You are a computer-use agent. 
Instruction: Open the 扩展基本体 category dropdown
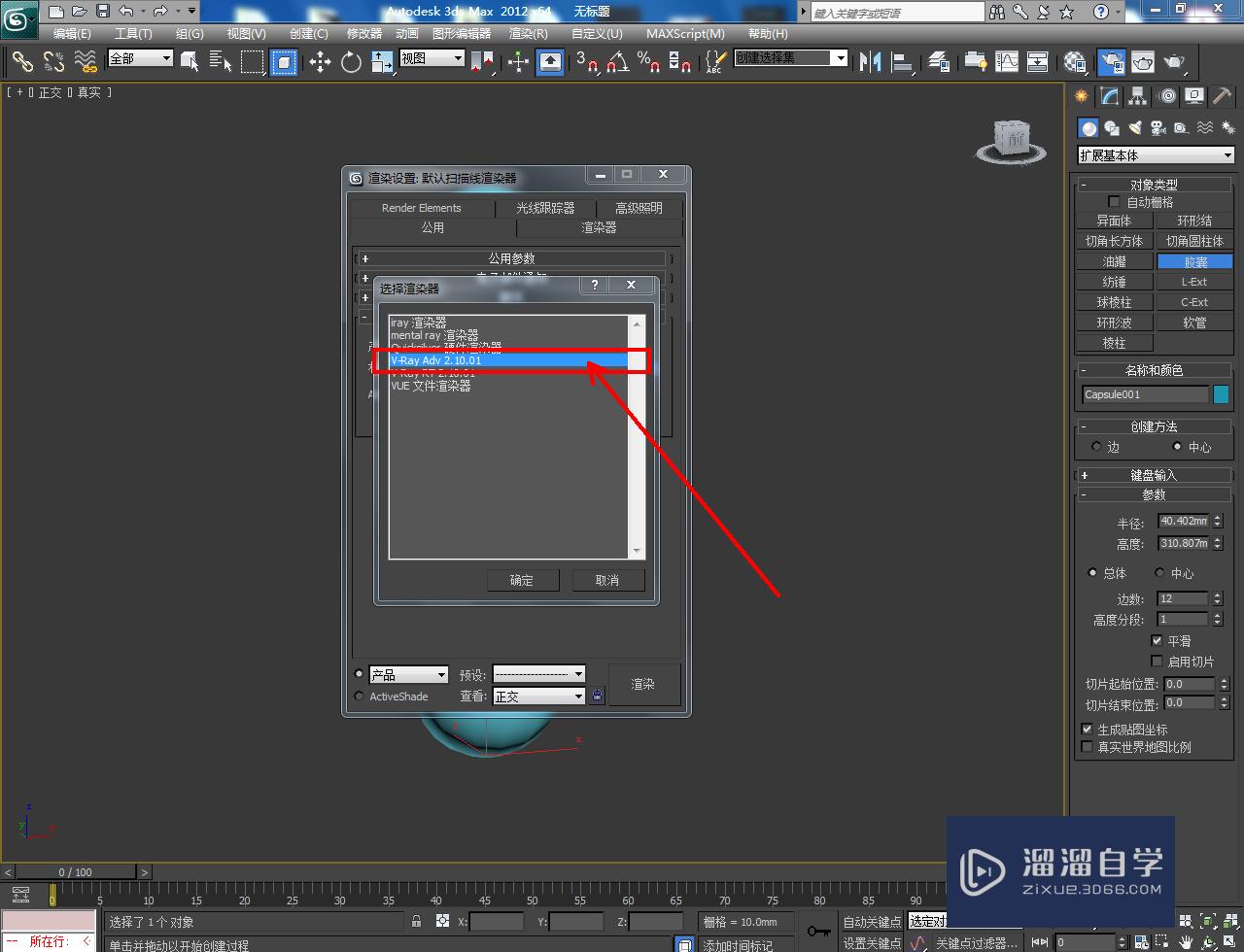click(x=1156, y=155)
